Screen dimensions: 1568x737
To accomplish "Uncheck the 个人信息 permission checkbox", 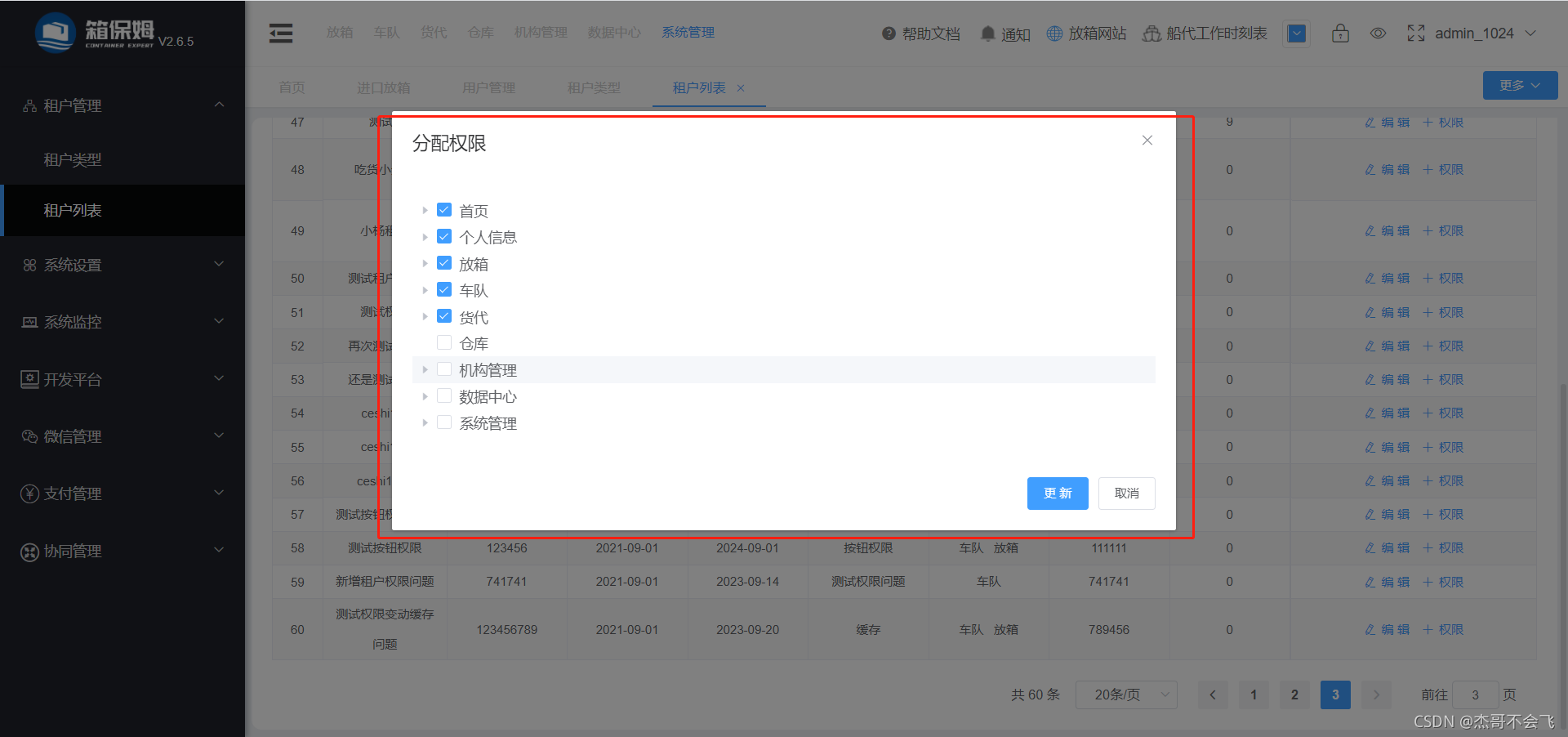I will pyautogui.click(x=444, y=236).
